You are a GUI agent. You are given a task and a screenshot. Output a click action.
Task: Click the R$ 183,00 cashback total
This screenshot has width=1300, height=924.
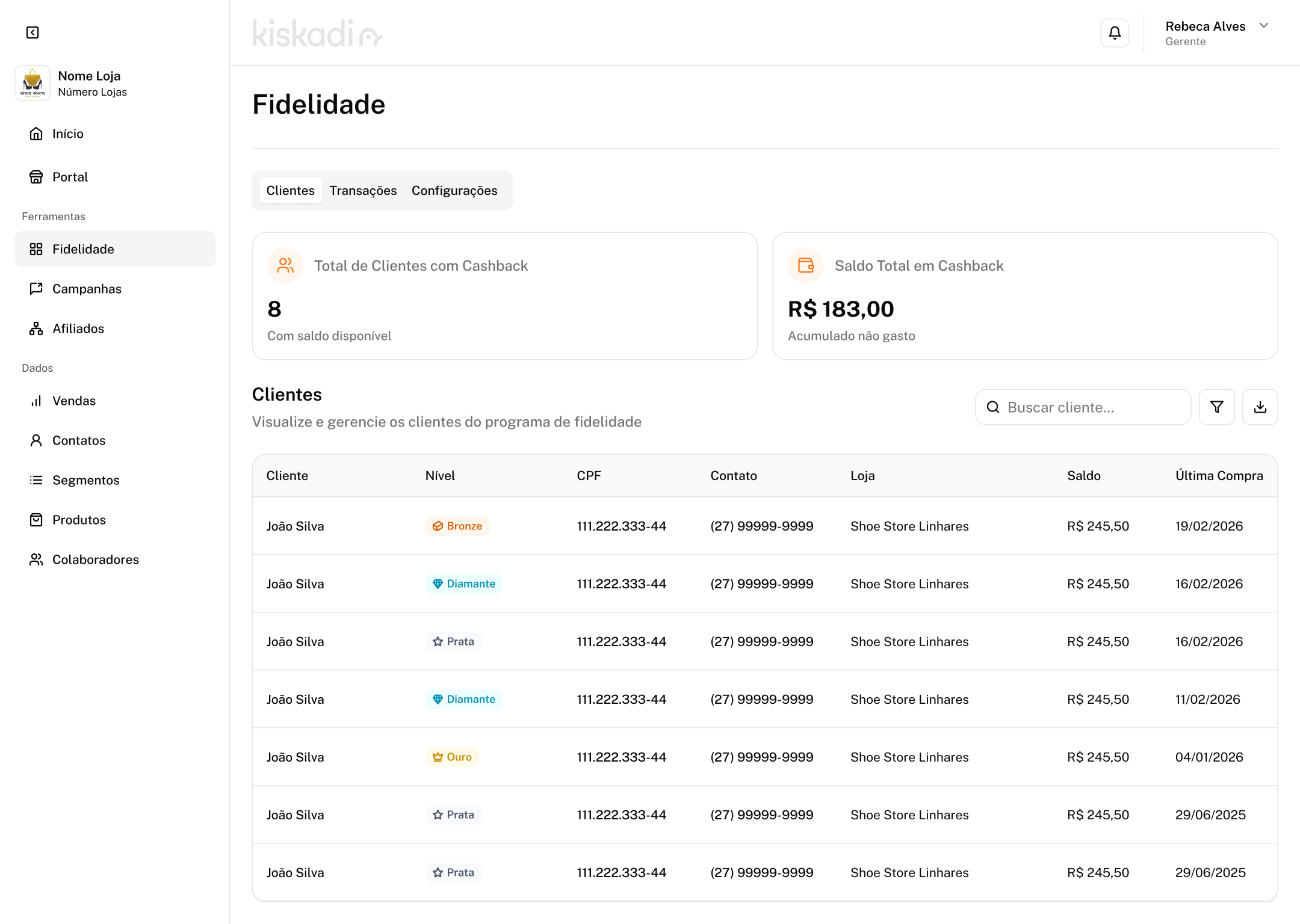point(841,309)
